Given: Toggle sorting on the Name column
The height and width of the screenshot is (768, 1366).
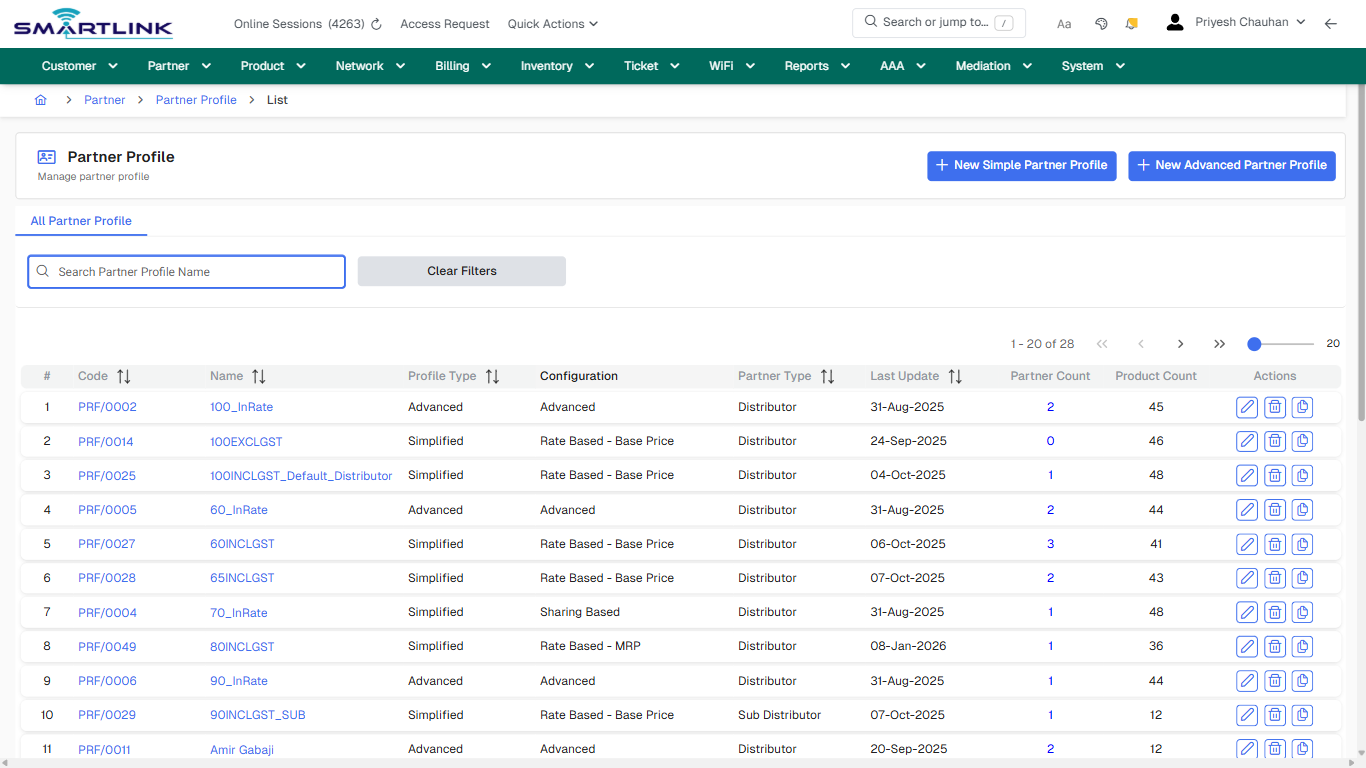Looking at the screenshot, I should point(259,376).
